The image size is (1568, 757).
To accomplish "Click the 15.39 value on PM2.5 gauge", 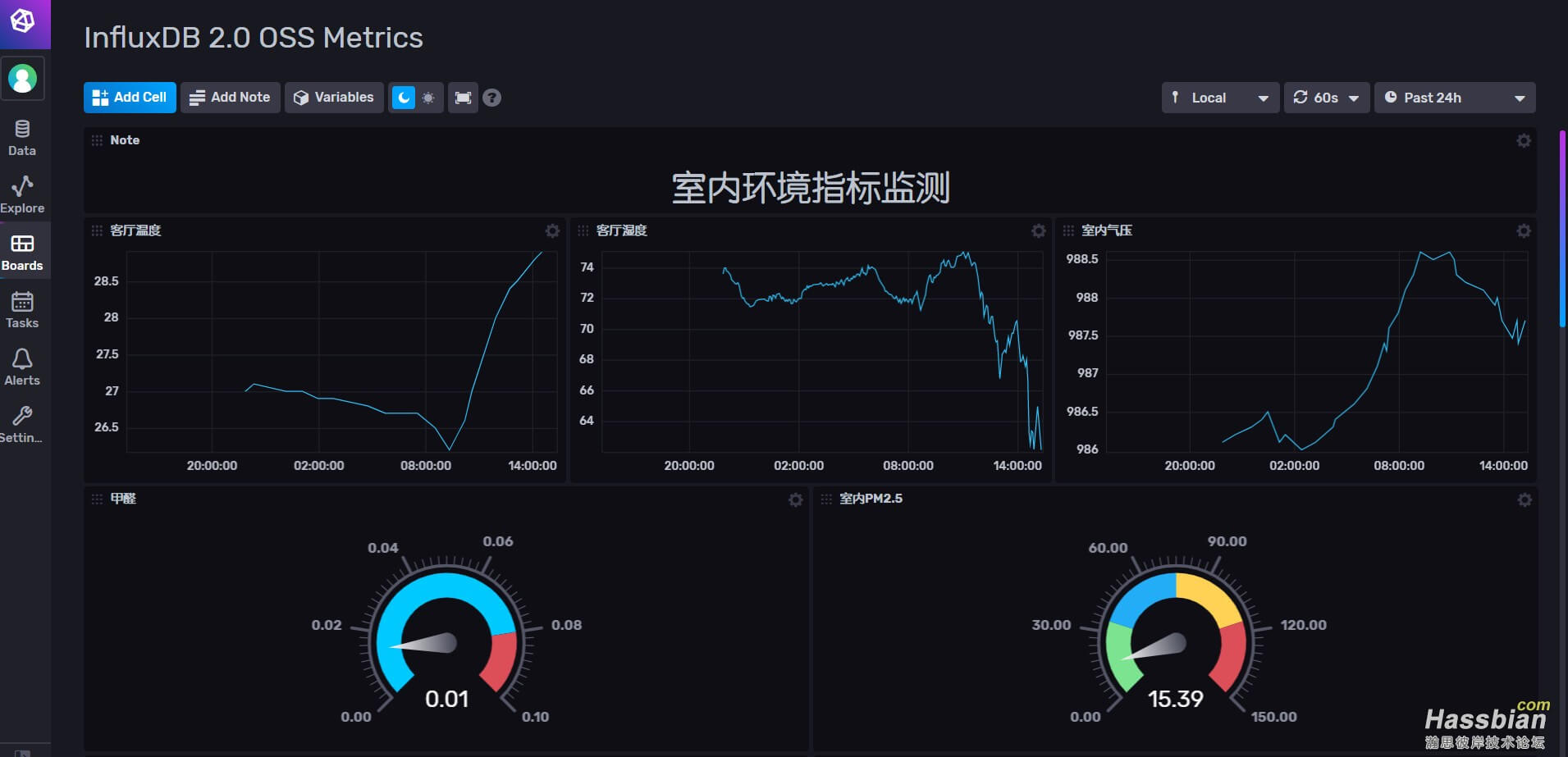I will pos(1175,699).
